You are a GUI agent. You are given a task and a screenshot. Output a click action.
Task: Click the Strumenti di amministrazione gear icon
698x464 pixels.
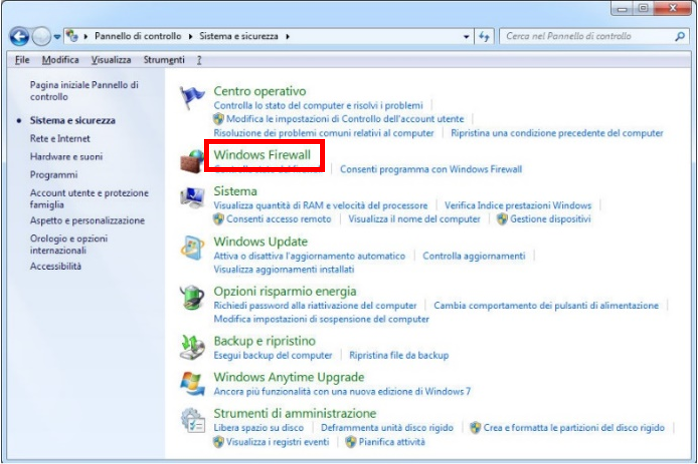tap(192, 420)
